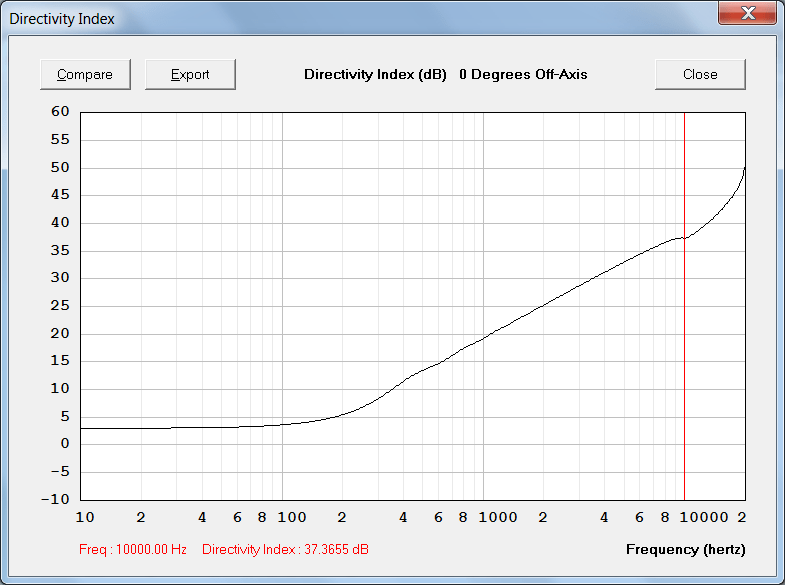Image resolution: width=785 pixels, height=585 pixels.
Task: Click the y-axis label 60
Action: [x=60, y=112]
